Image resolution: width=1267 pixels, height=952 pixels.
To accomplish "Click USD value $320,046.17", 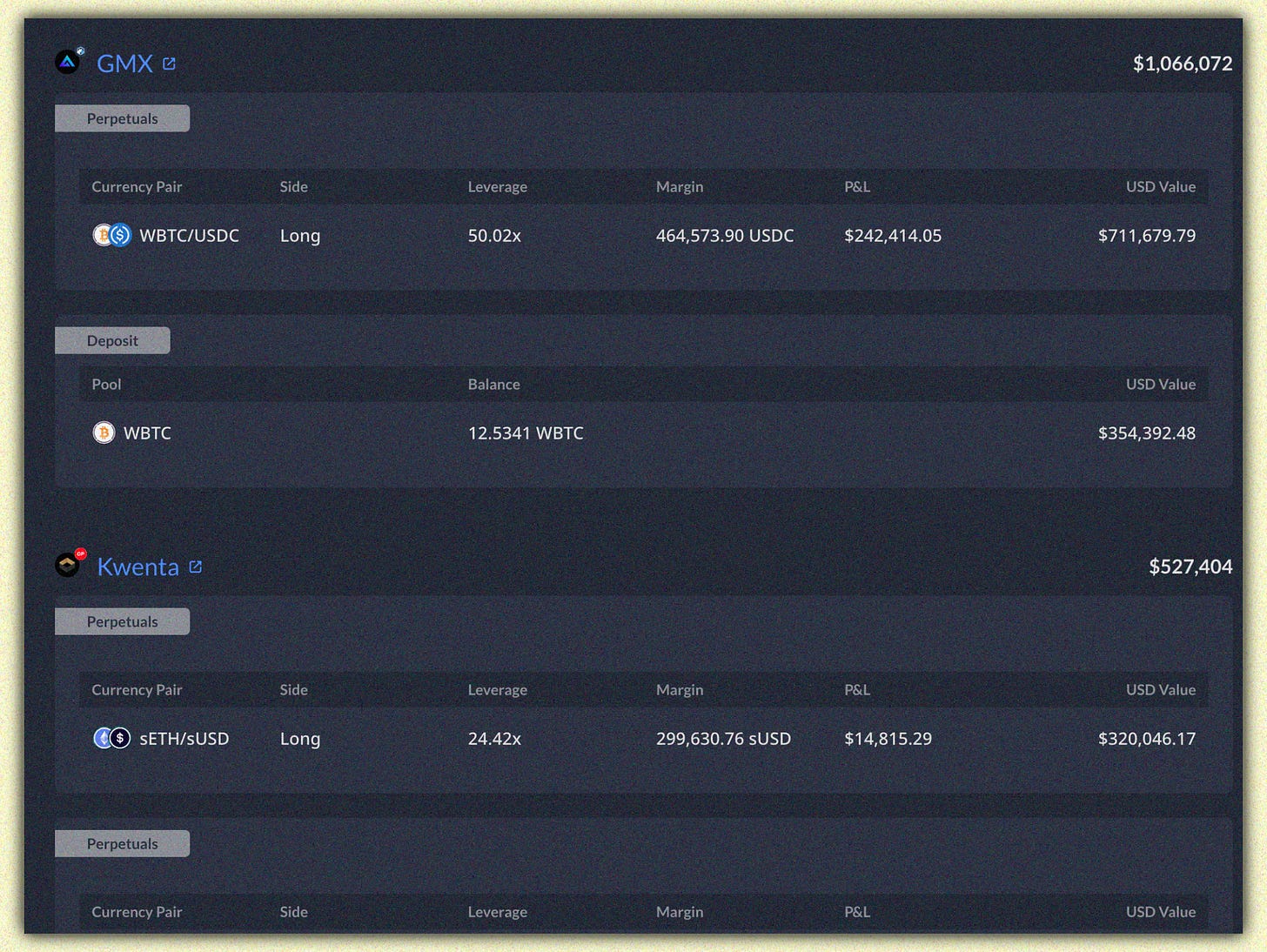I will click(1146, 739).
